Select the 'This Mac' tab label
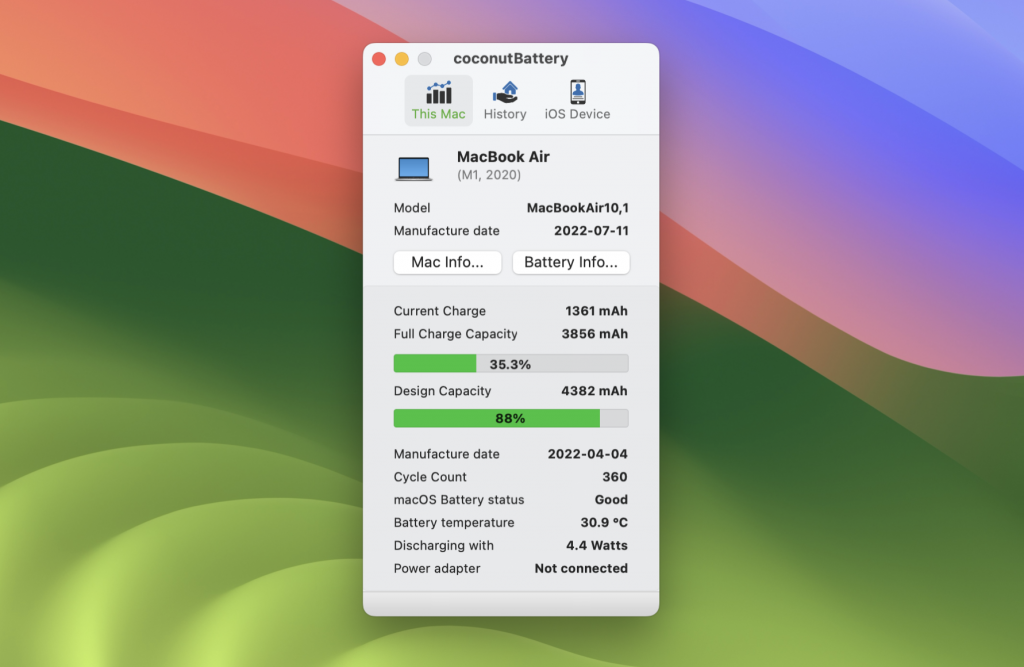Screen dimensions: 1024x667 [438, 114]
